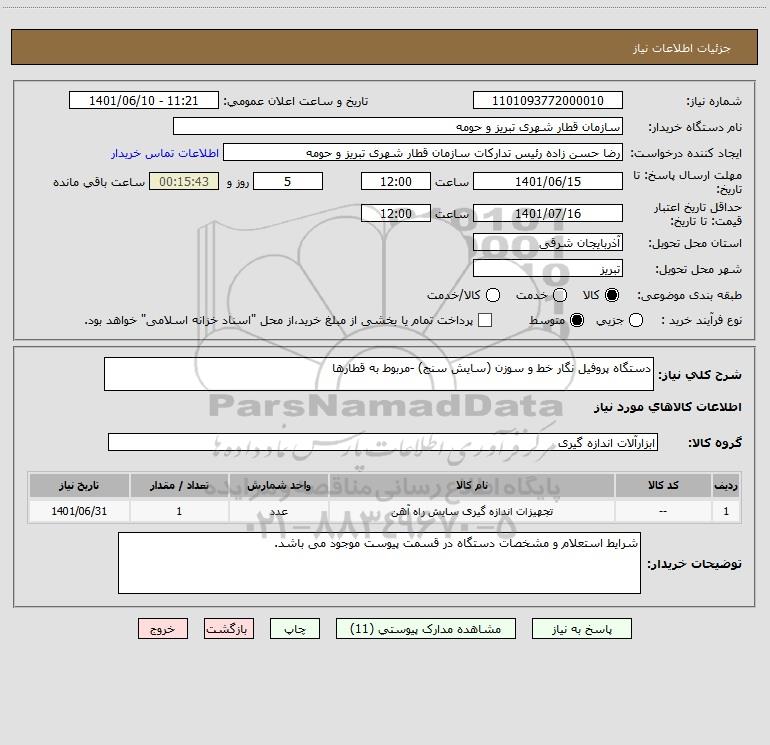
Task: Choose the کالا/خدمت radio button
Action: point(493,295)
